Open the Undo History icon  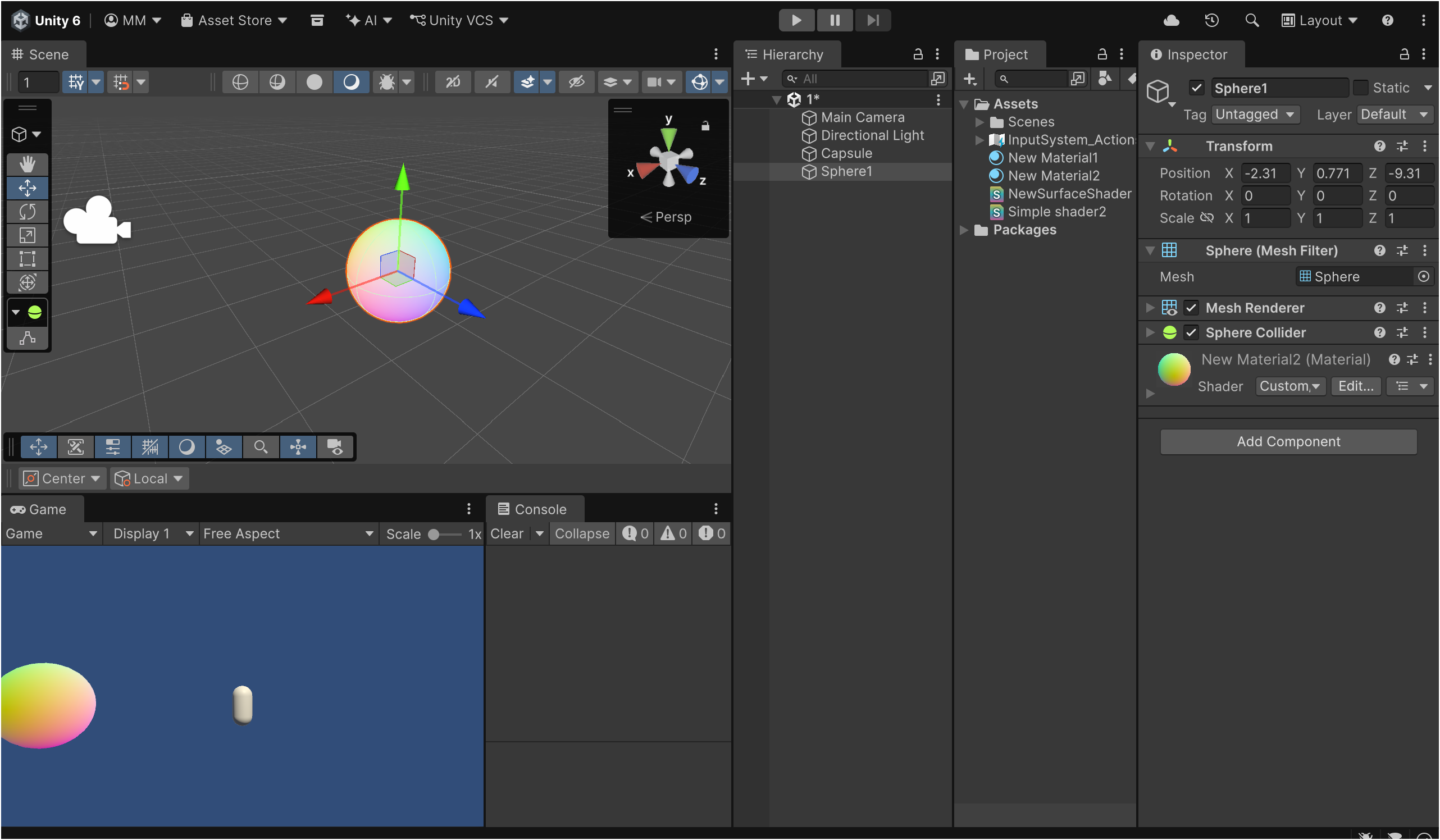point(1211,21)
